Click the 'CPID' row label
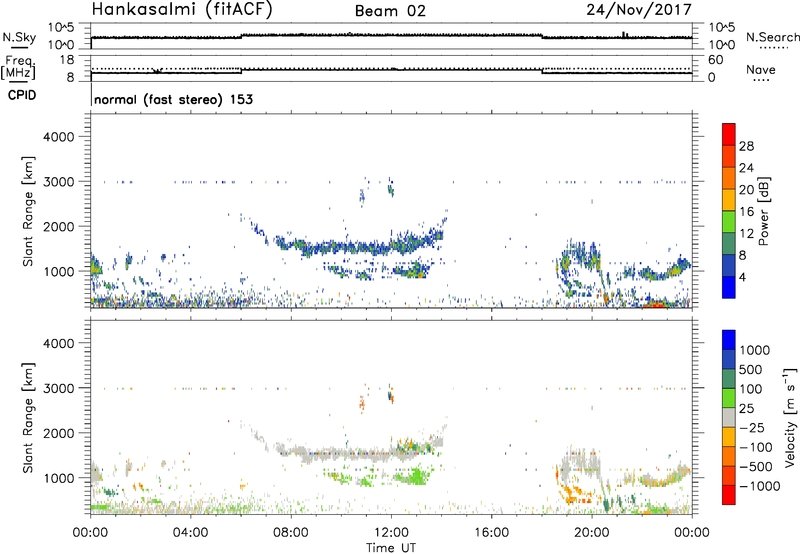800x554 pixels. click(22, 95)
